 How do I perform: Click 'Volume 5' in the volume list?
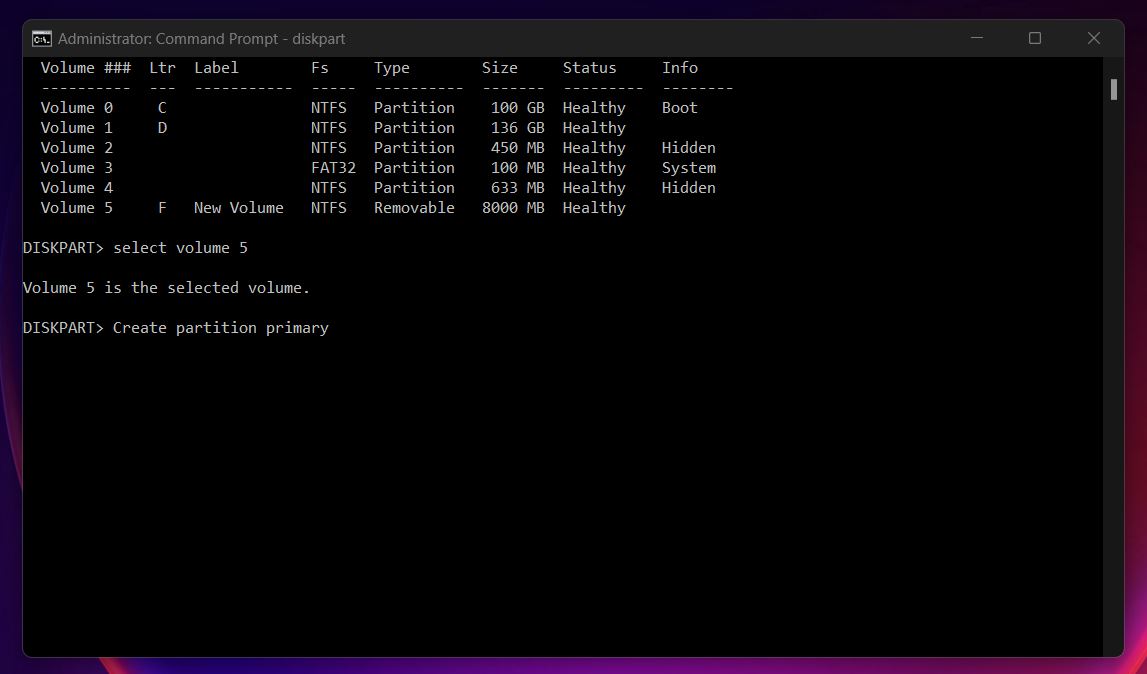coord(77,208)
